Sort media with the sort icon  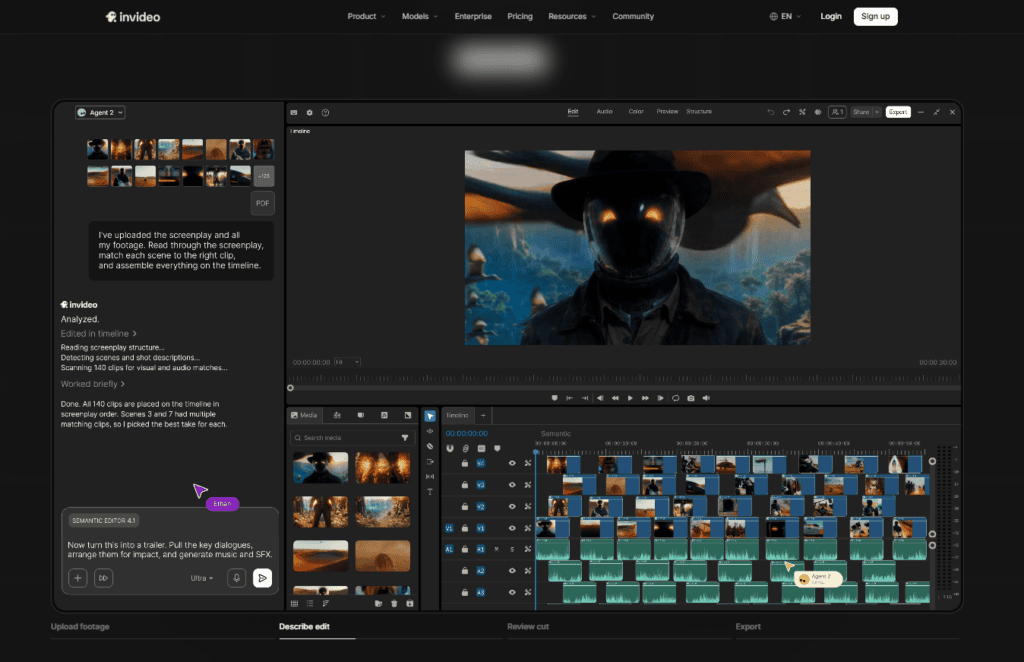tap(326, 604)
